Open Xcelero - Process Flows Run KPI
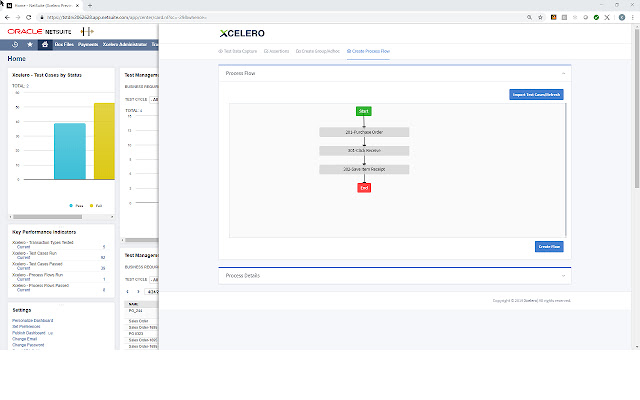640x400 pixels. 38,275
